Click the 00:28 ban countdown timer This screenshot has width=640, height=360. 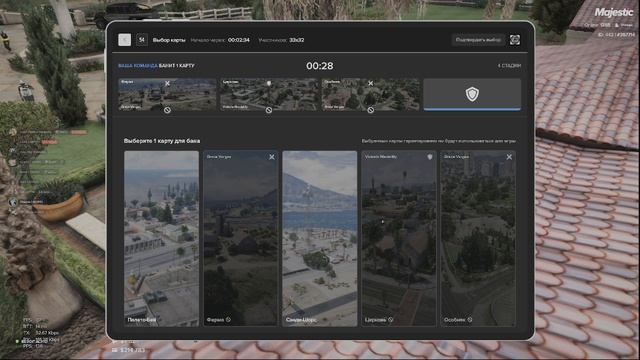320,66
